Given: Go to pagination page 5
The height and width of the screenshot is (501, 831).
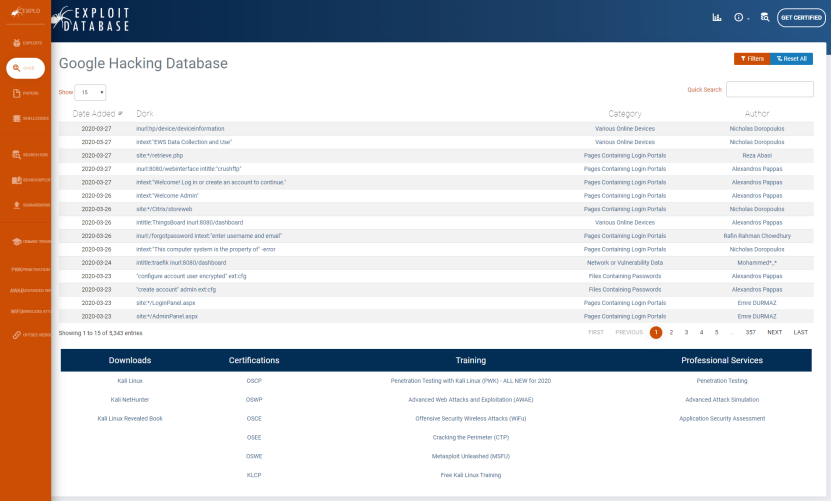Looking at the screenshot, I should tap(716, 332).
